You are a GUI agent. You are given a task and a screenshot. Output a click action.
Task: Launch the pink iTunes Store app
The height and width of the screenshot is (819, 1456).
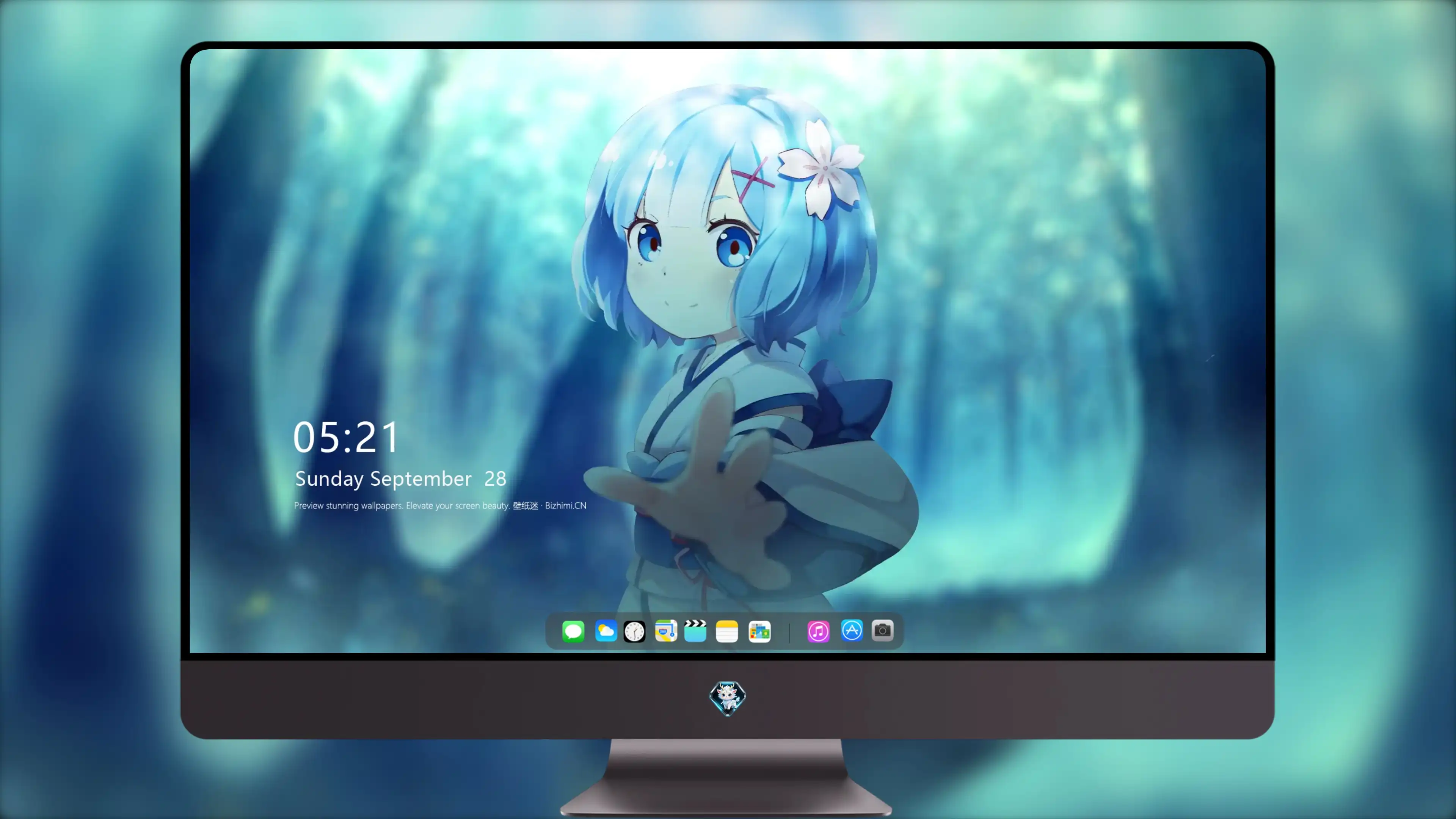click(819, 631)
